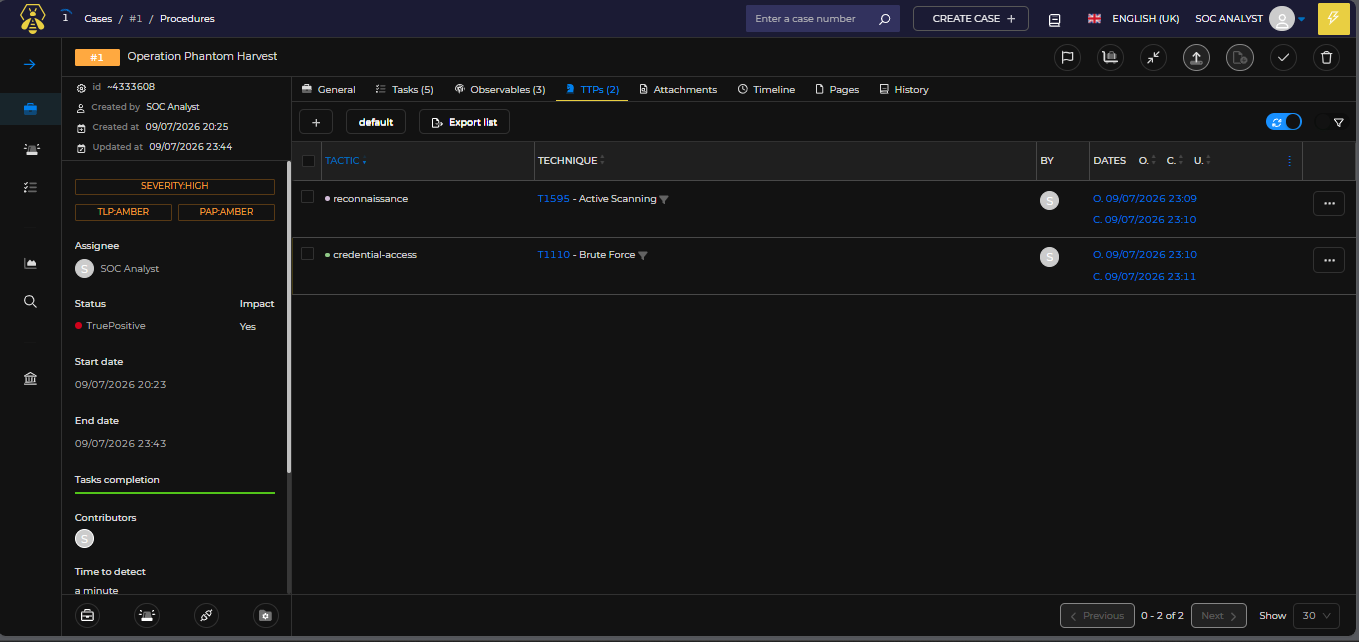Sort by the TECHNIQUE column
This screenshot has width=1359, height=642.
[x=571, y=161]
